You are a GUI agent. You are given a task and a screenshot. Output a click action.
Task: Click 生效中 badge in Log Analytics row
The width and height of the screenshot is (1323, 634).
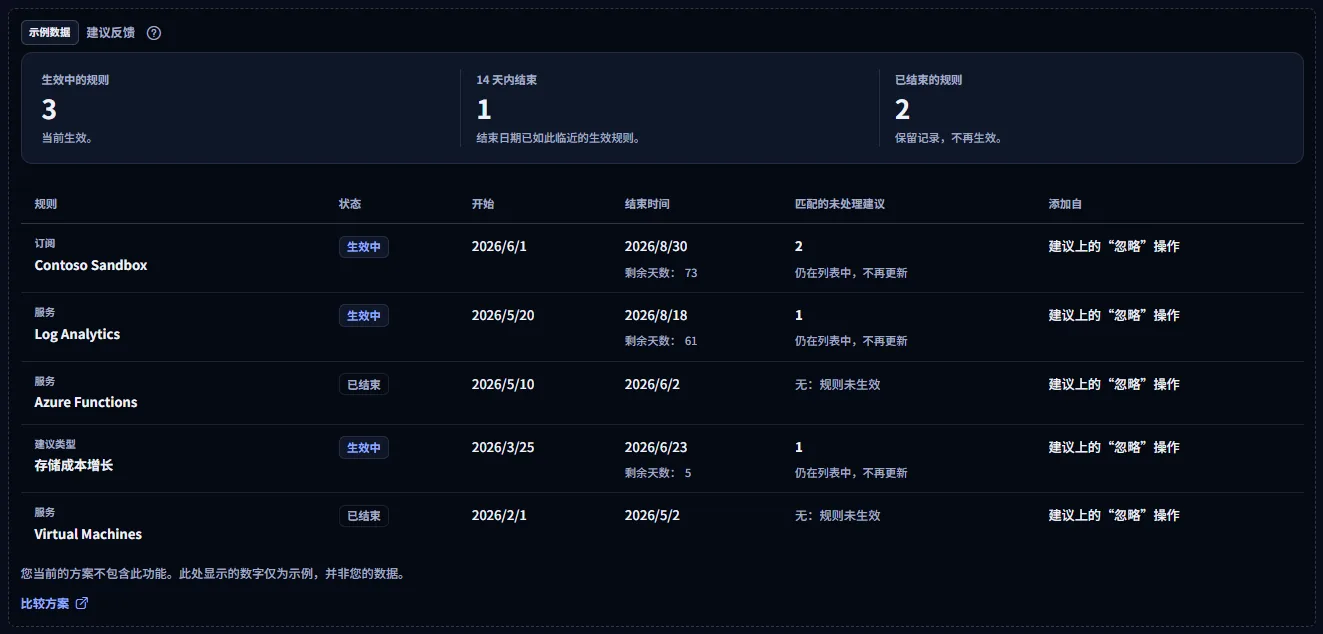(x=364, y=316)
